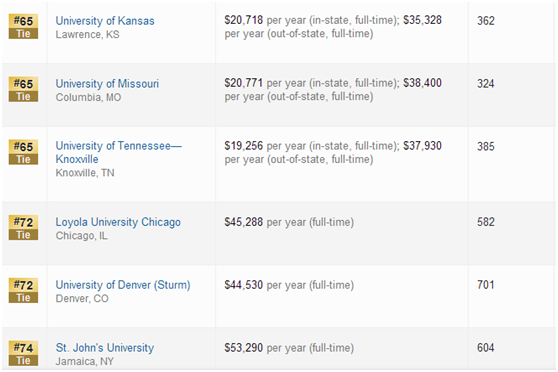558x372 pixels.
Task: Open University of Tennessee—Knoxville link
Action: [119, 152]
